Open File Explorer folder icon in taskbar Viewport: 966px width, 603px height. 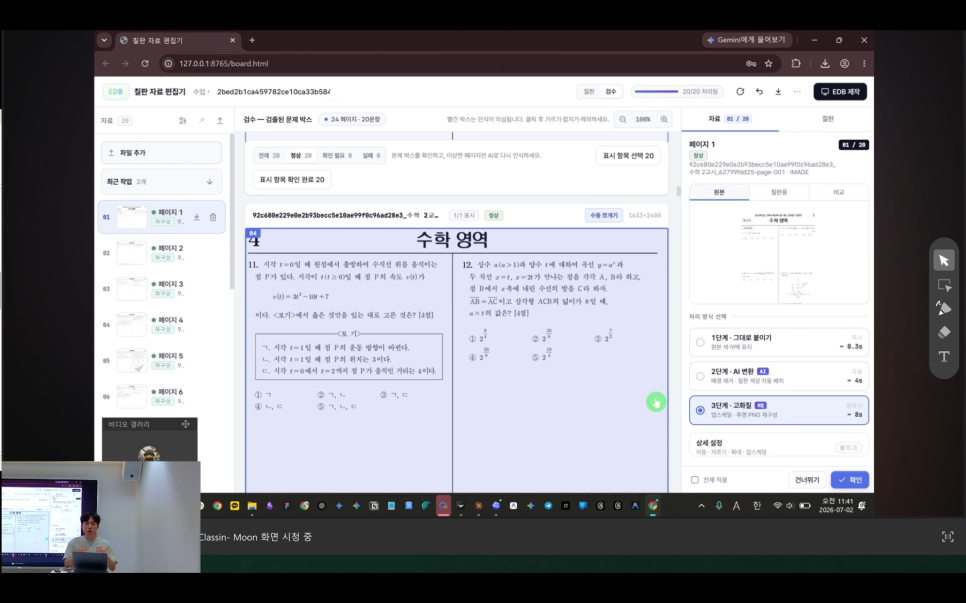252,506
